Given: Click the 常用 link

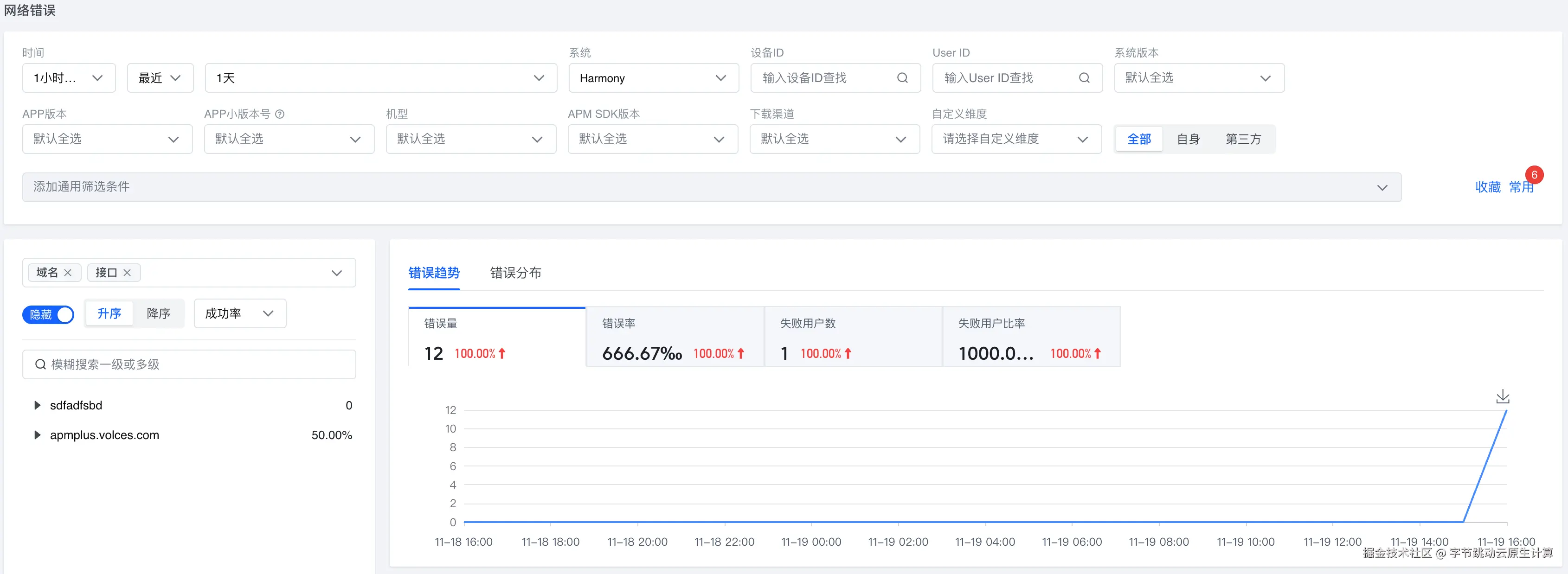Looking at the screenshot, I should pyautogui.click(x=1521, y=187).
